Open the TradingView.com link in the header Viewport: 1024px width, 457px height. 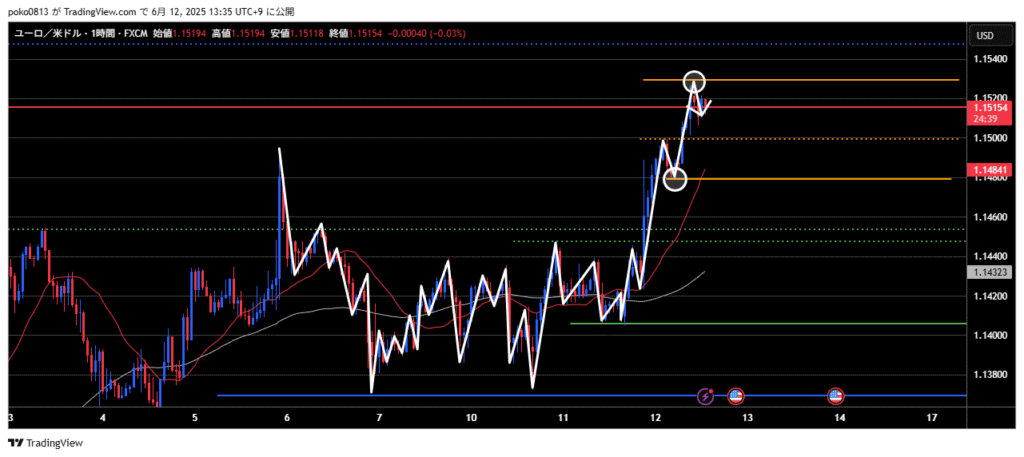click(98, 10)
